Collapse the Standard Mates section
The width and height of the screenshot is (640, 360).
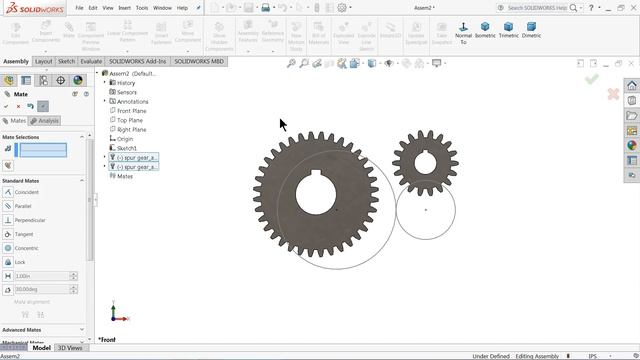(x=82, y=180)
